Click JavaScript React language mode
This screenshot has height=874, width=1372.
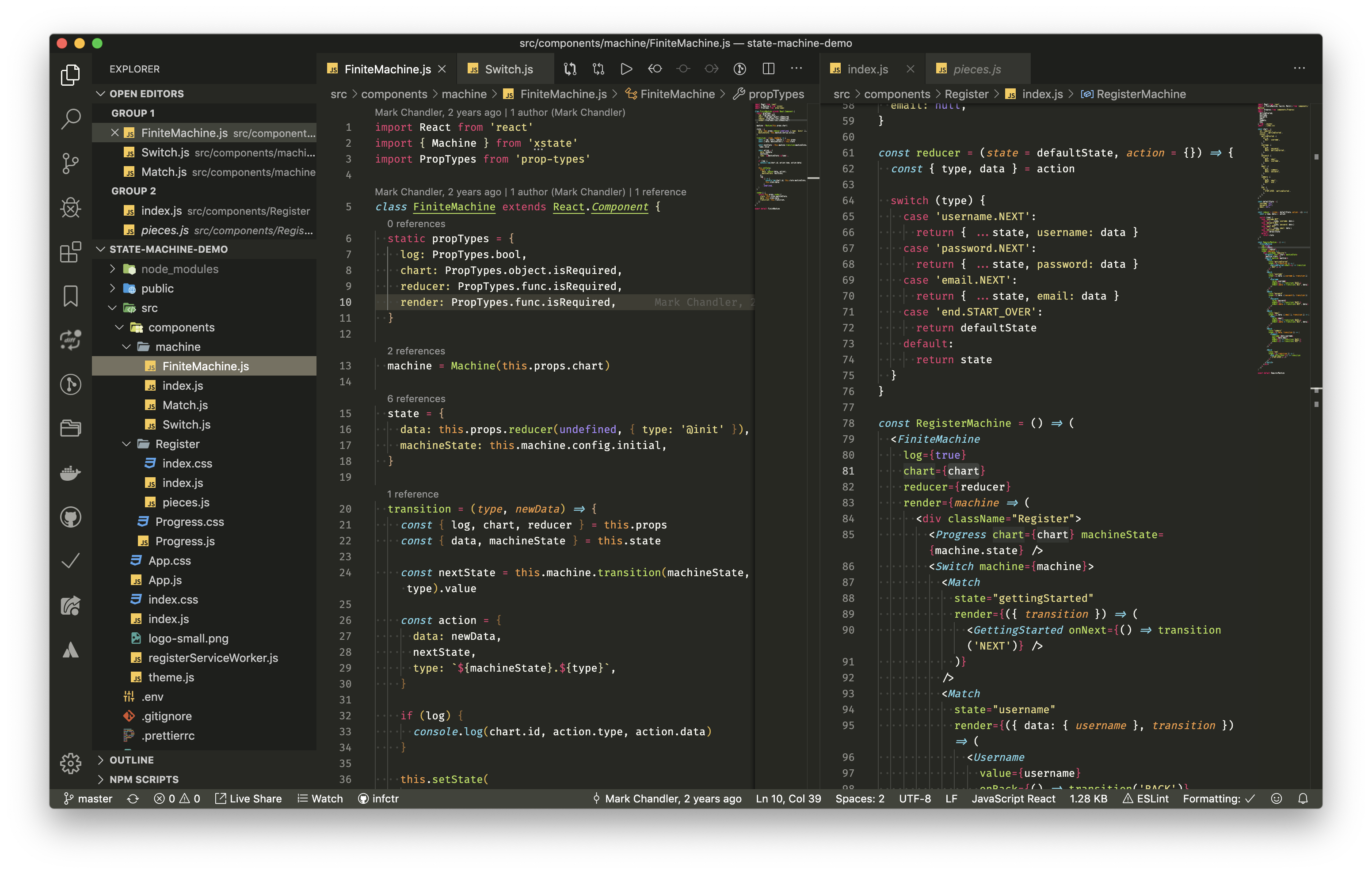1013,798
